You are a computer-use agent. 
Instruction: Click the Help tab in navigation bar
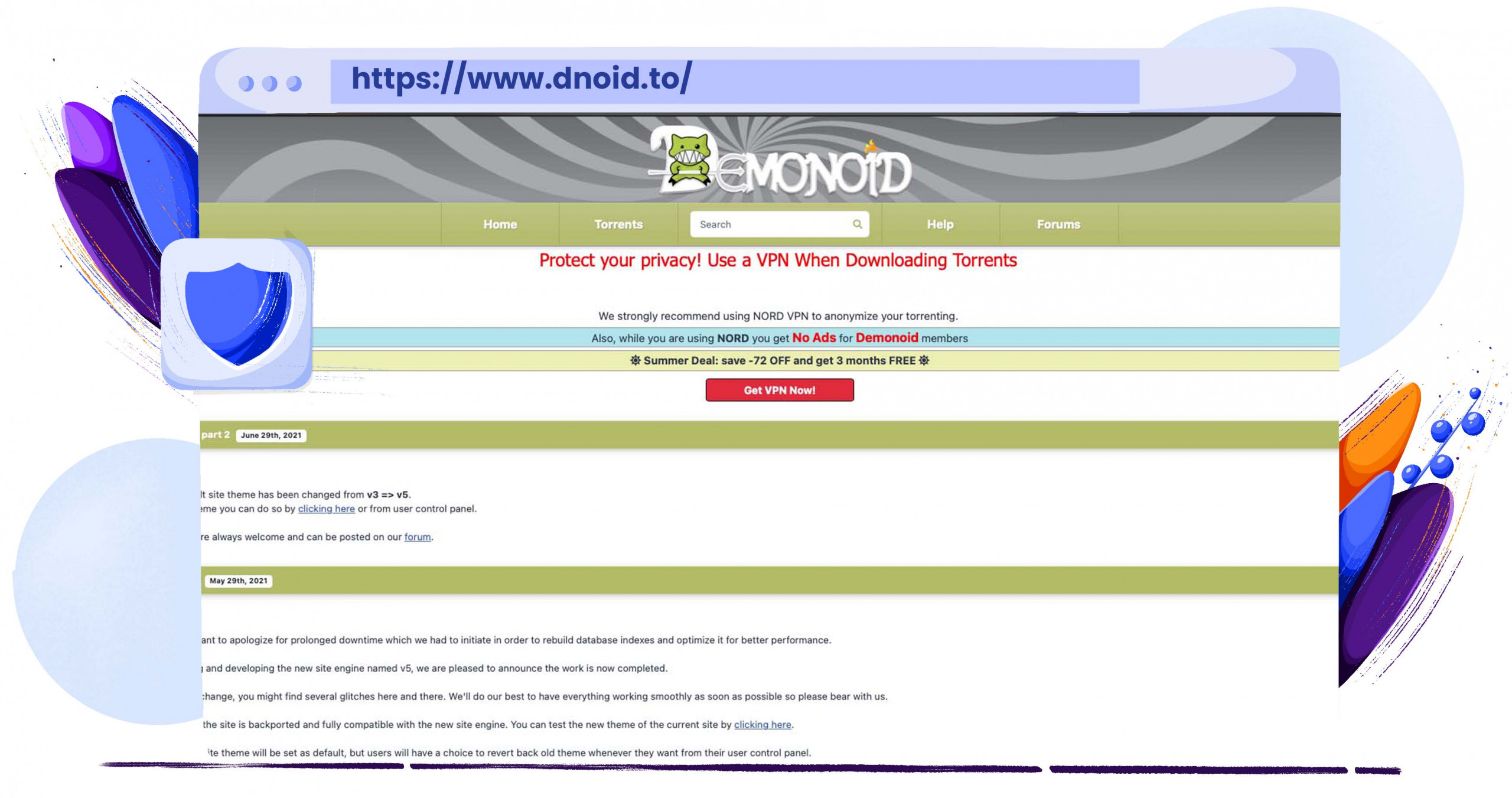click(940, 224)
